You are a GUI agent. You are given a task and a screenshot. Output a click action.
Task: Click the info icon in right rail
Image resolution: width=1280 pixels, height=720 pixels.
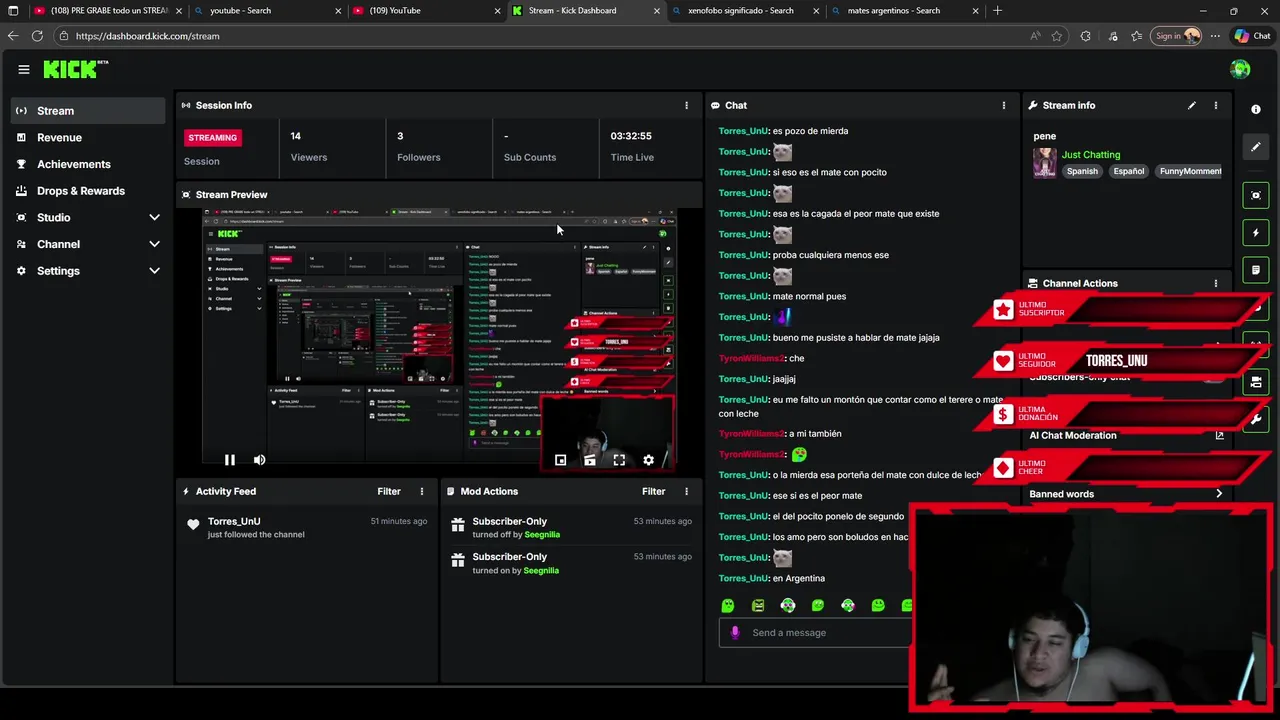pos(1256,109)
